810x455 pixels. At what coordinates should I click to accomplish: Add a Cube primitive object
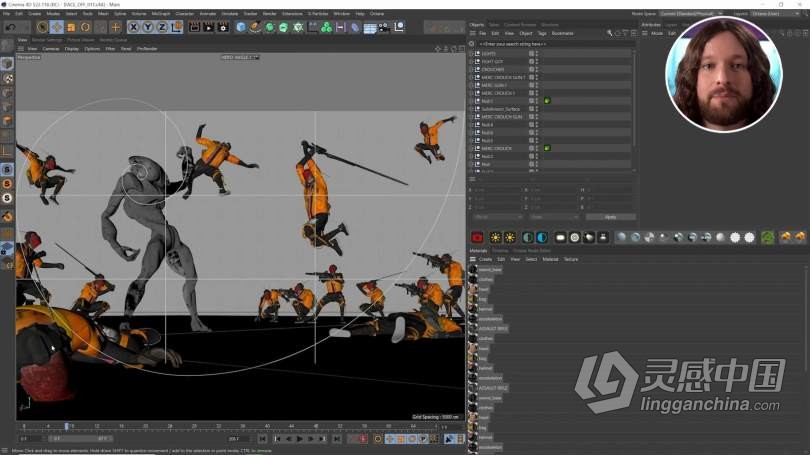tap(241, 27)
